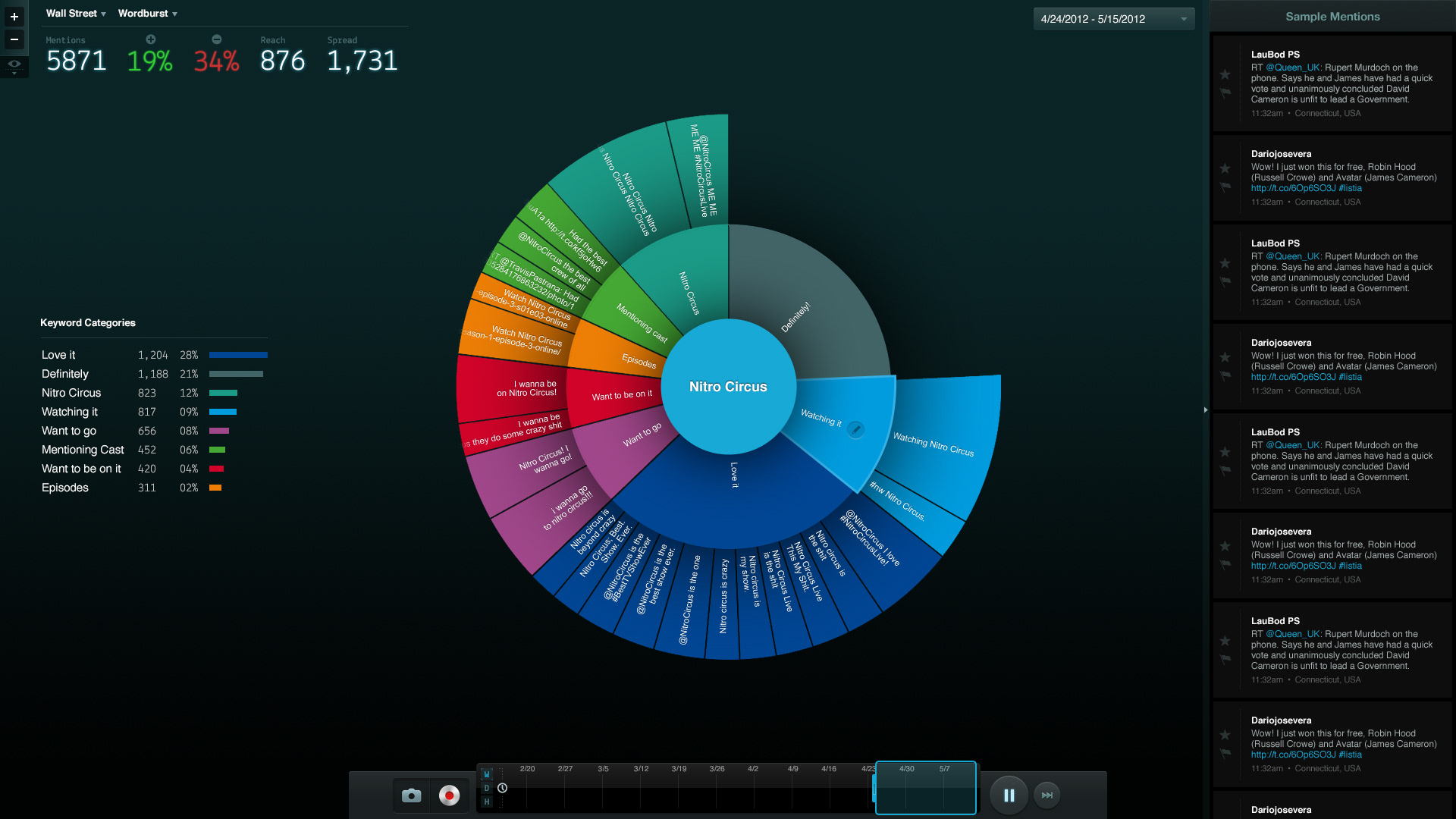
Task: Open the Wordburst view dropdown
Action: (148, 14)
